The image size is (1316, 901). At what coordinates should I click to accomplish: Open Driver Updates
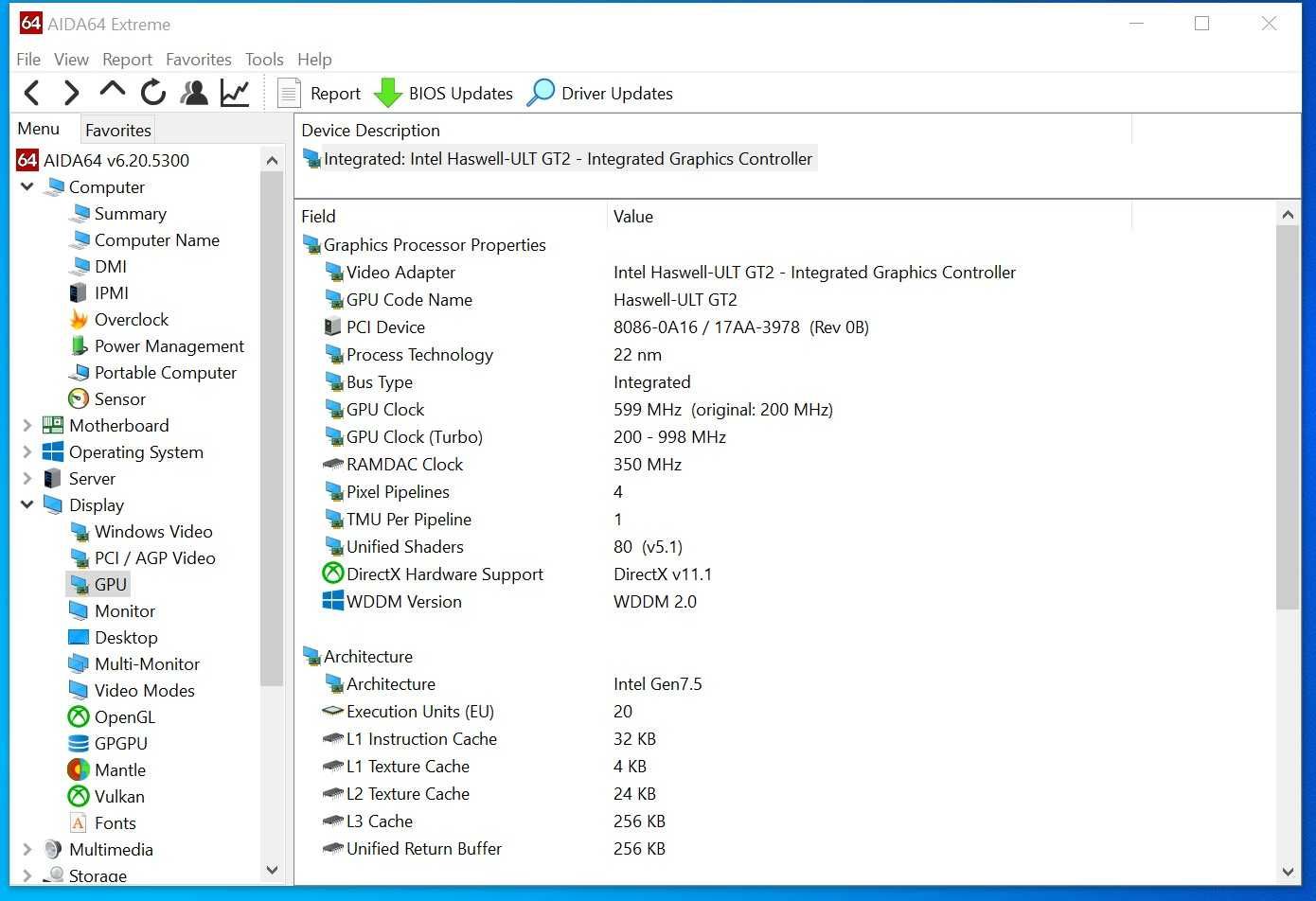coord(600,93)
